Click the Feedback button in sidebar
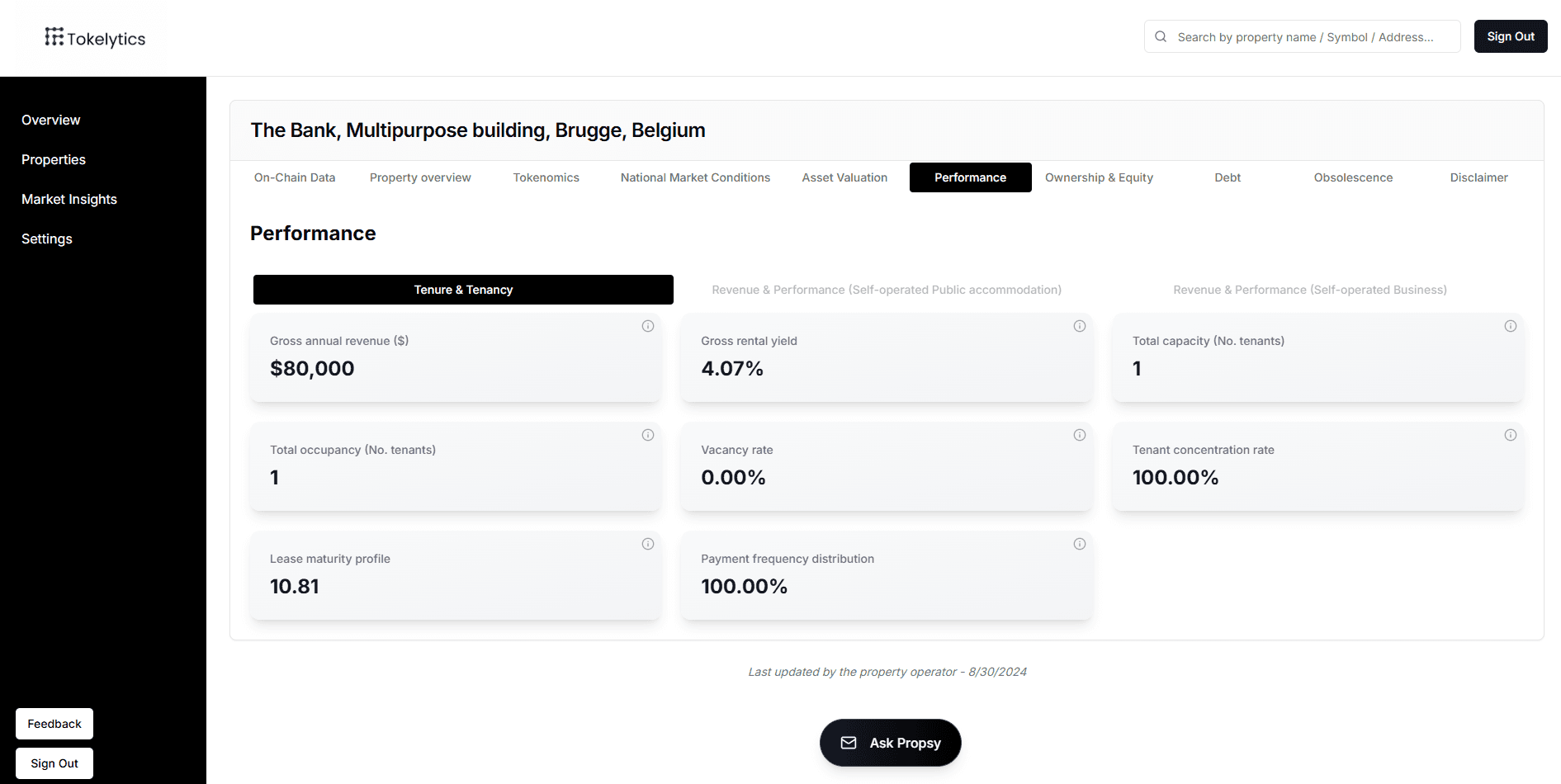Image resolution: width=1561 pixels, height=784 pixels. (54, 724)
